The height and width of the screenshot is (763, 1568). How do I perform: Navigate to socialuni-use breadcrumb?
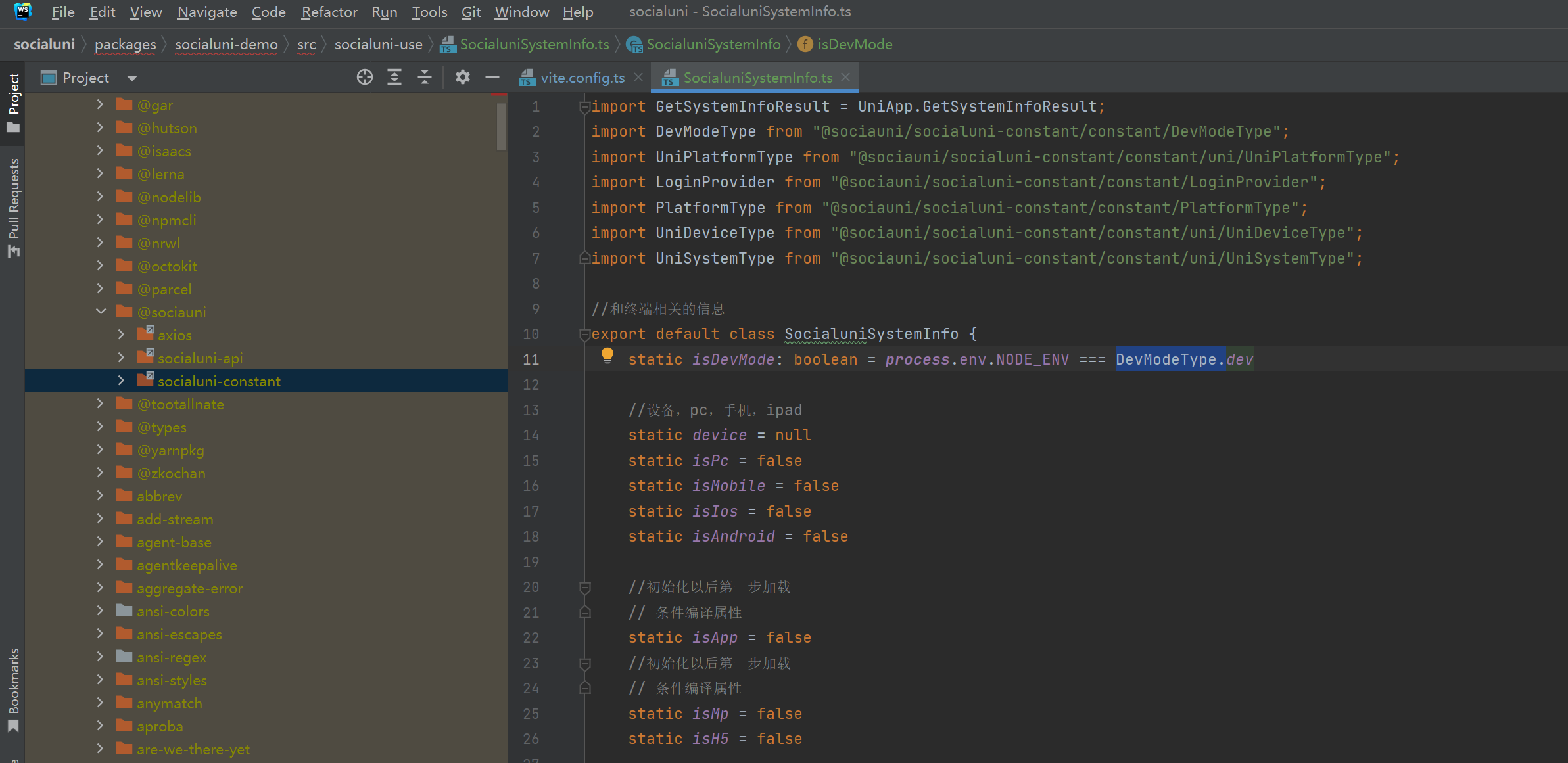coord(378,44)
